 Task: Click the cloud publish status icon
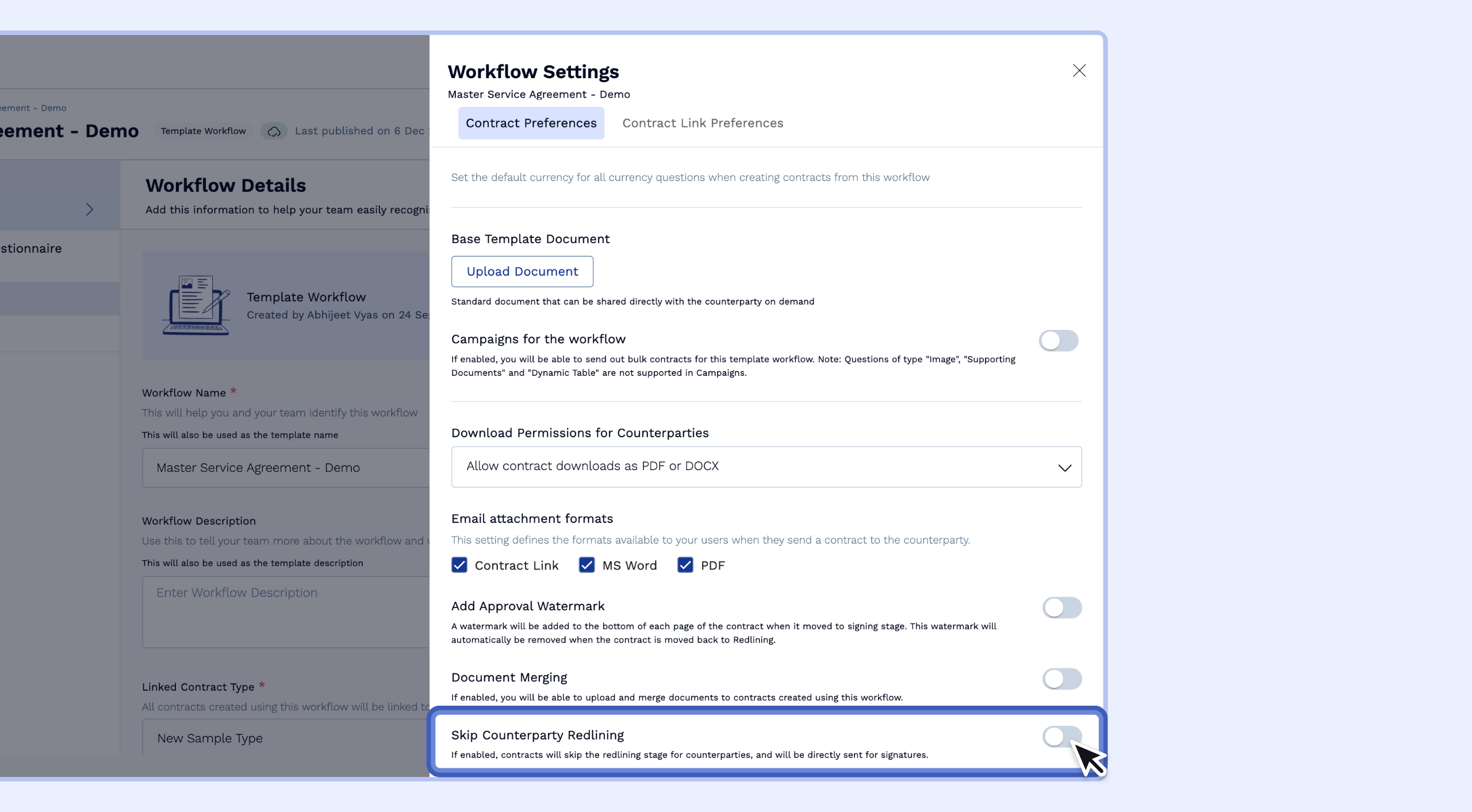pos(274,131)
